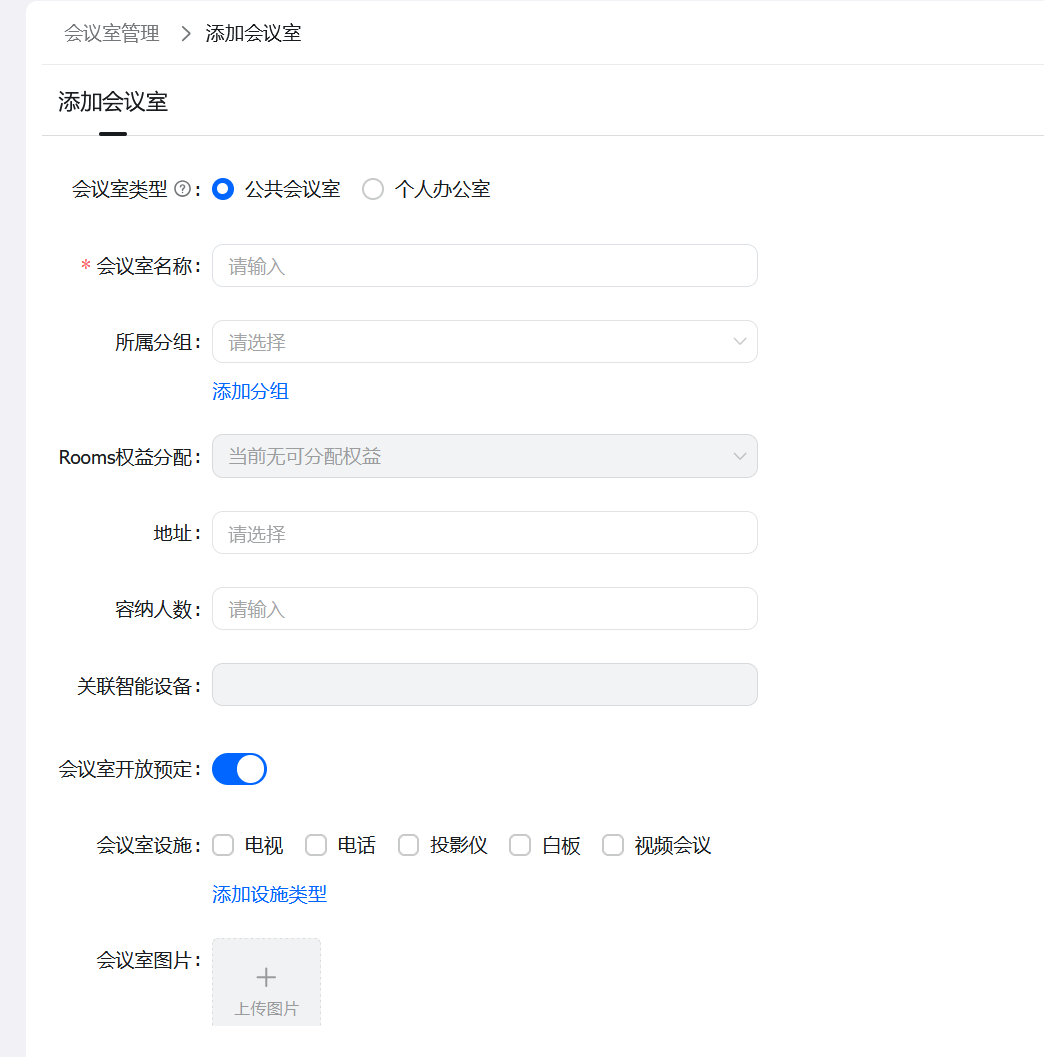The image size is (1044, 1057).
Task: Tick the 白板 checkbox
Action: 520,845
